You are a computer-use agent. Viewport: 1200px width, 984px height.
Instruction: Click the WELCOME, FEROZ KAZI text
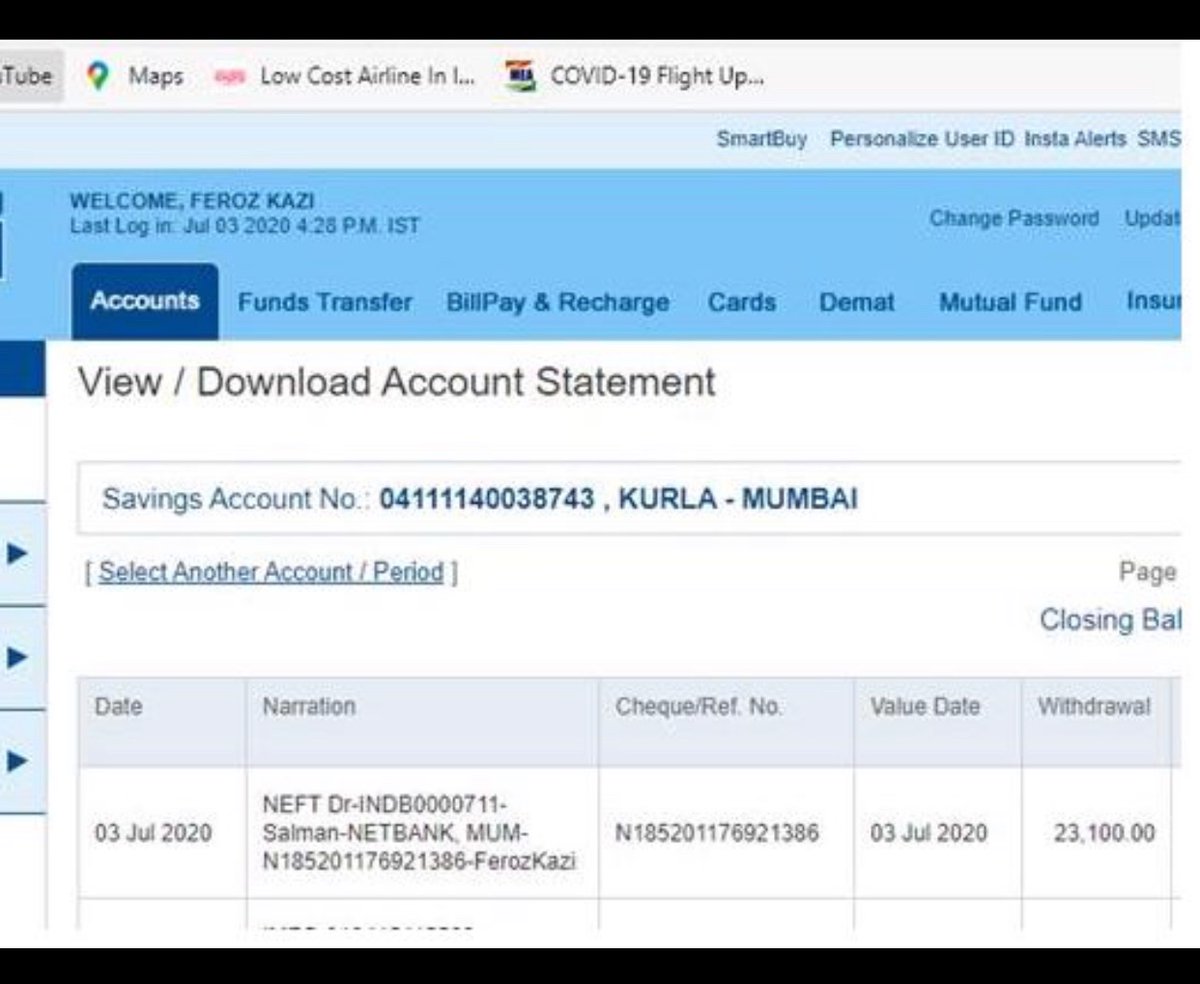point(192,201)
